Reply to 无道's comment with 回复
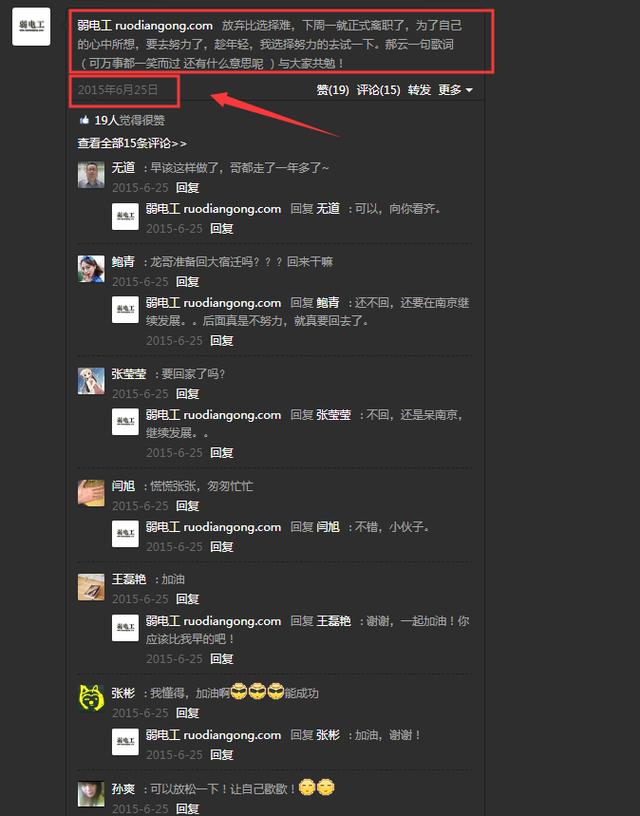Image resolution: width=640 pixels, height=816 pixels. (x=187, y=188)
